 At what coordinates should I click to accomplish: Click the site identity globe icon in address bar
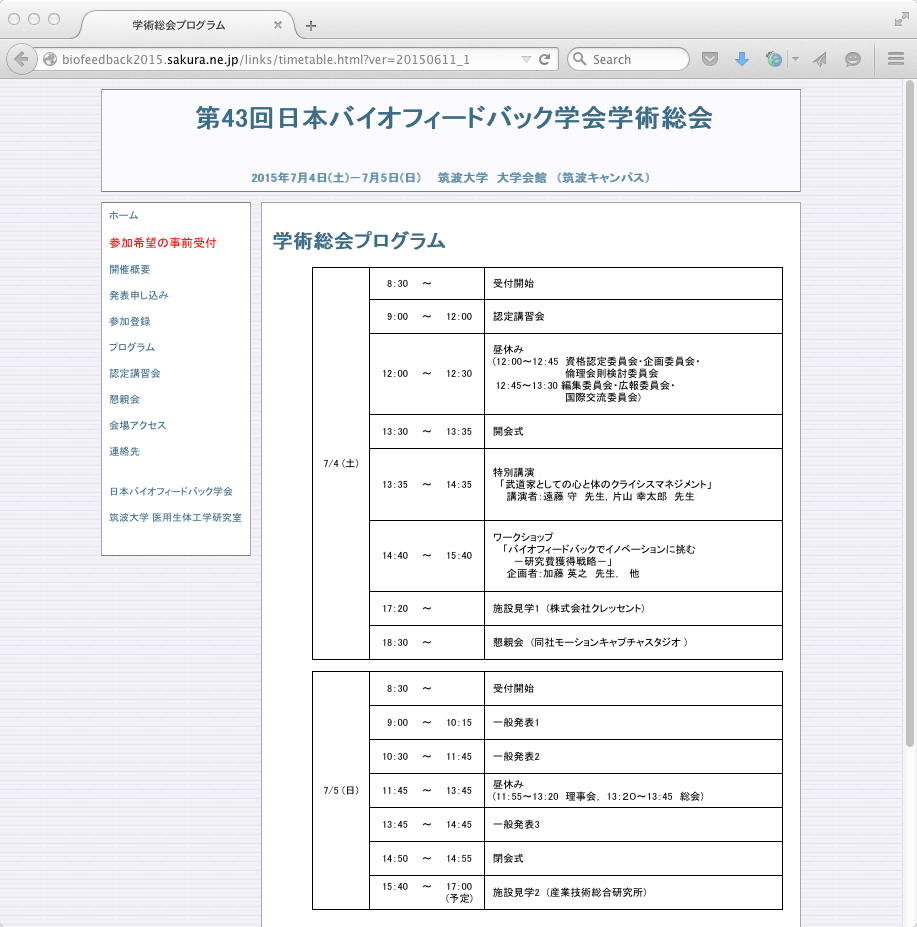[50, 59]
